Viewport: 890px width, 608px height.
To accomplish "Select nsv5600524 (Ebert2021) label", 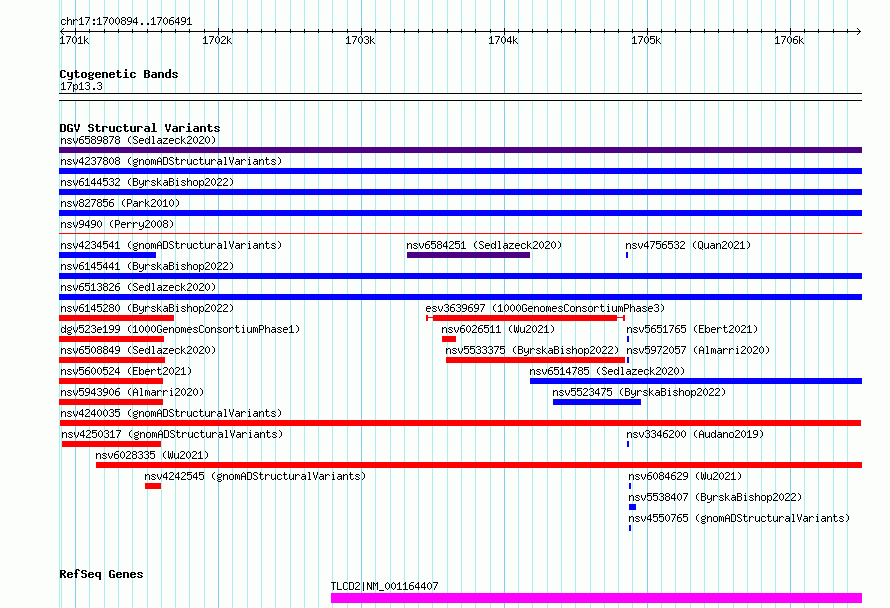I will point(126,371).
